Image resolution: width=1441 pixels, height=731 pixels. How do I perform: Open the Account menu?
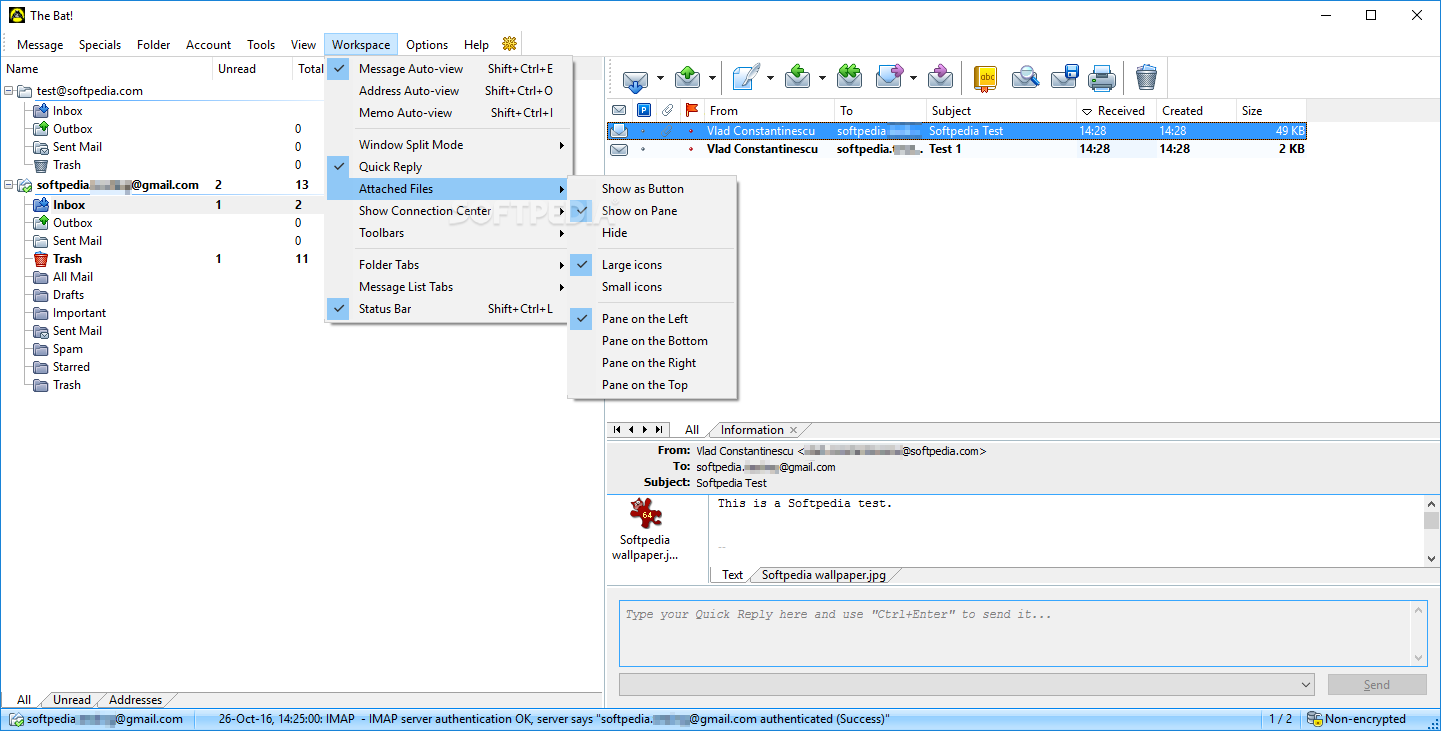coord(208,45)
